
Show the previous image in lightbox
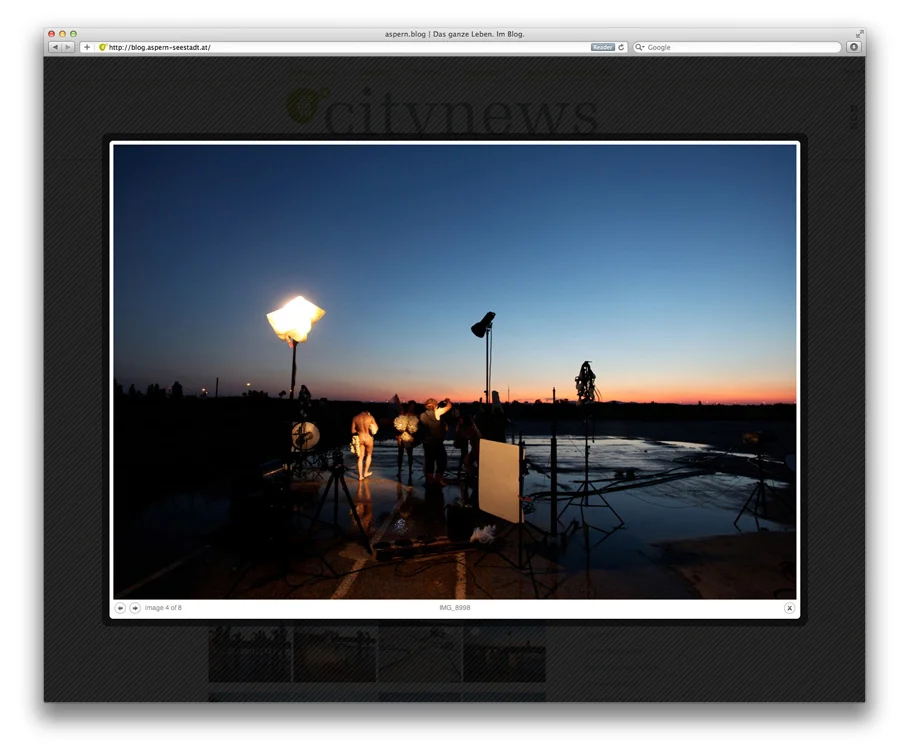(120, 608)
